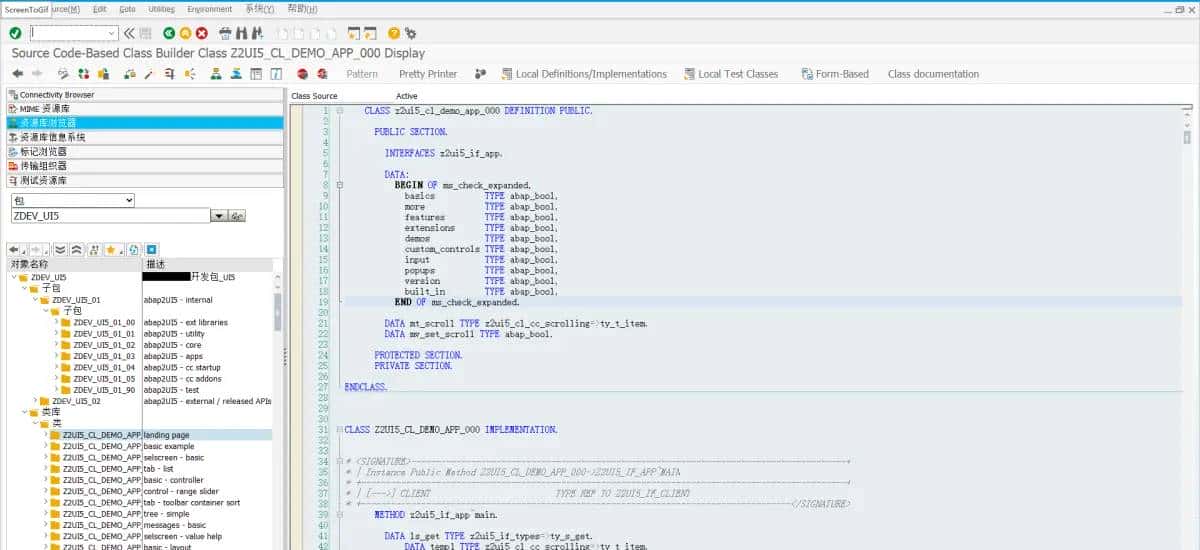Expand the ZDEV_UI5_02 external APIs node
Image resolution: width=1200 pixels, height=550 pixels.
tap(35, 401)
